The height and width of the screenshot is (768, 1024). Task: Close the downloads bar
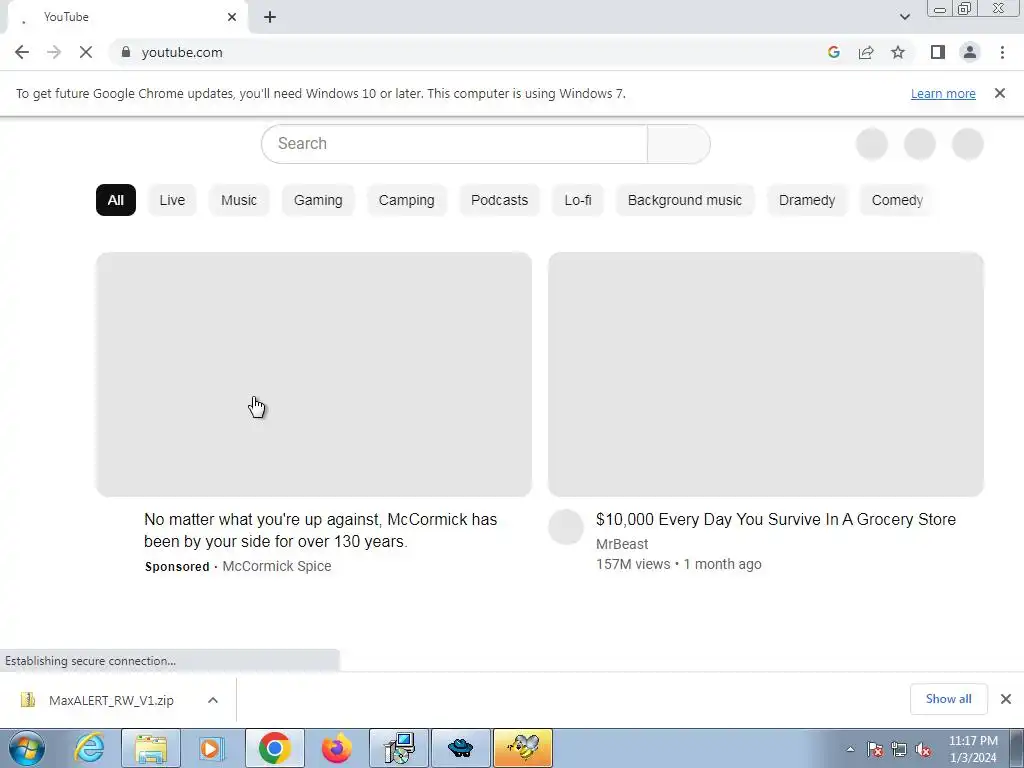(1006, 699)
